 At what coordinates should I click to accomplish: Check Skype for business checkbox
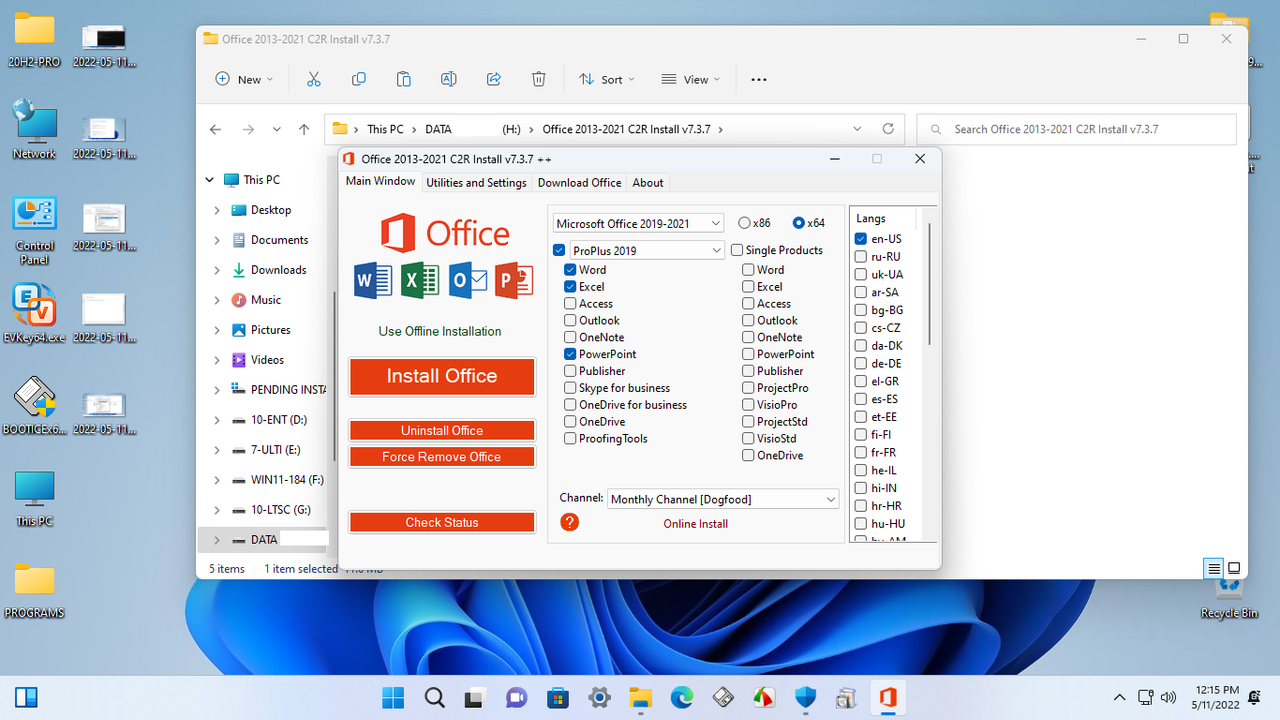click(x=570, y=388)
